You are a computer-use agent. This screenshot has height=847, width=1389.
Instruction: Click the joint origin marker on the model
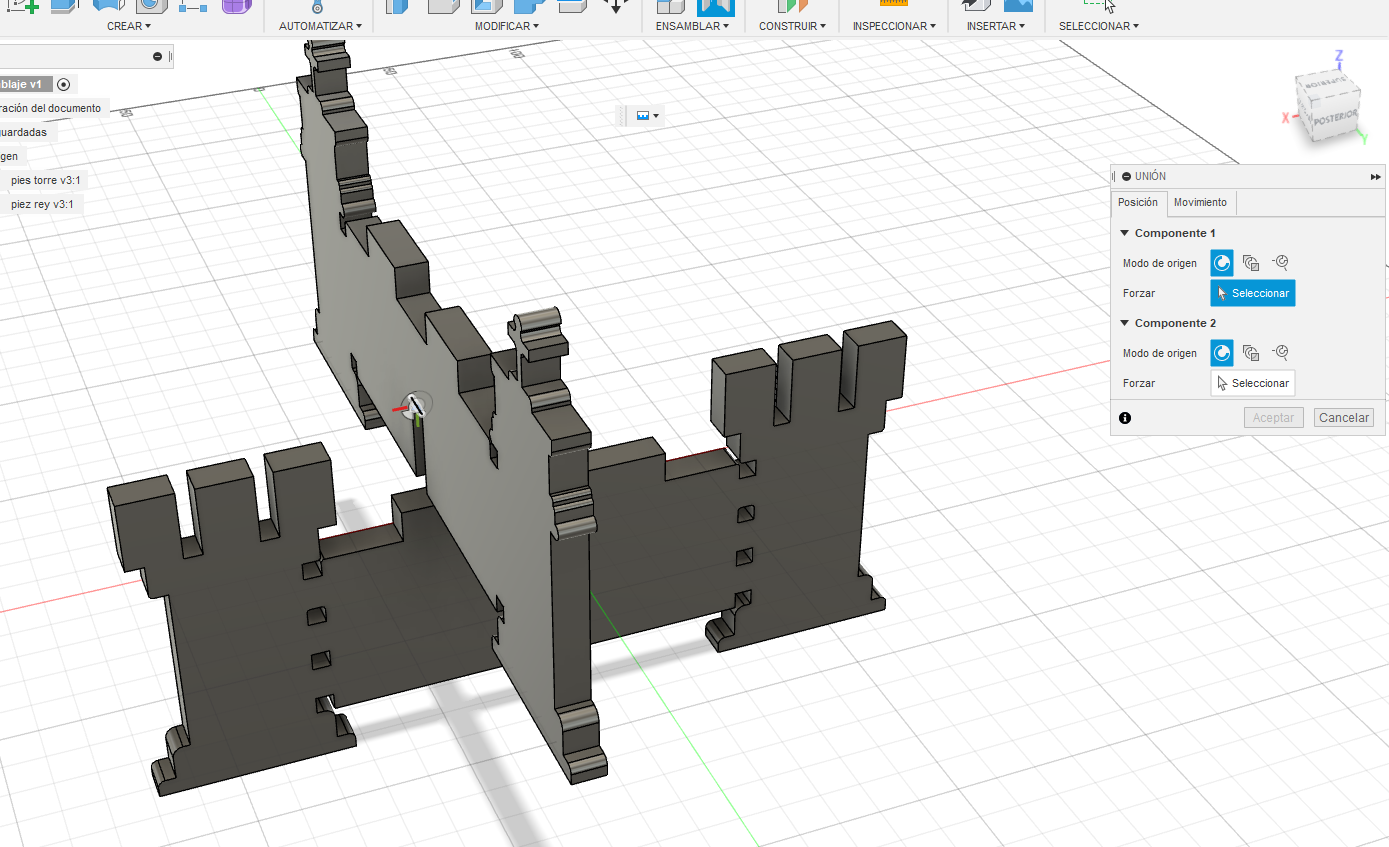click(416, 405)
